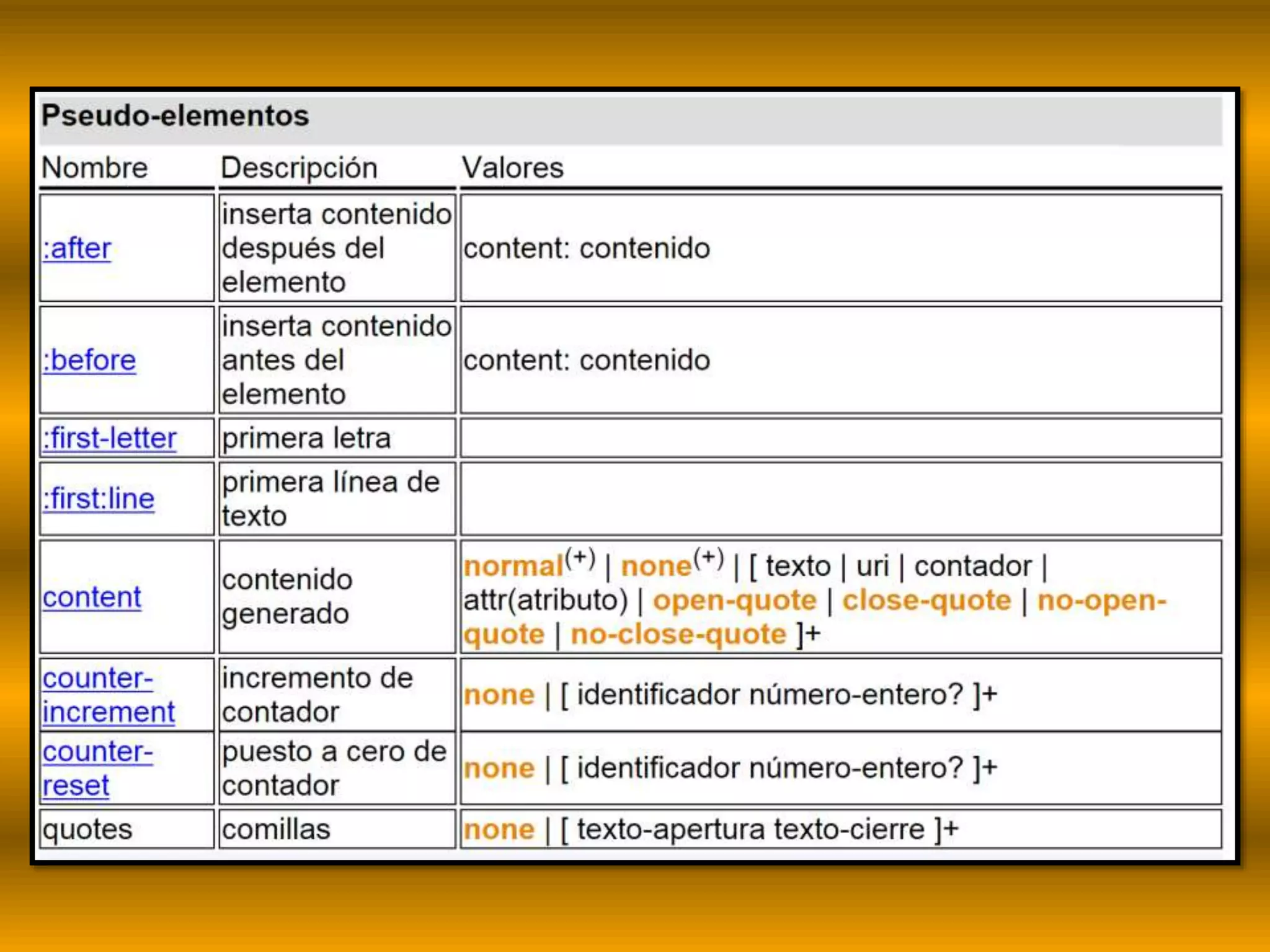Select 'inserta contenido después del elemento' cell
Screen dimensions: 1270x952
click(337, 248)
